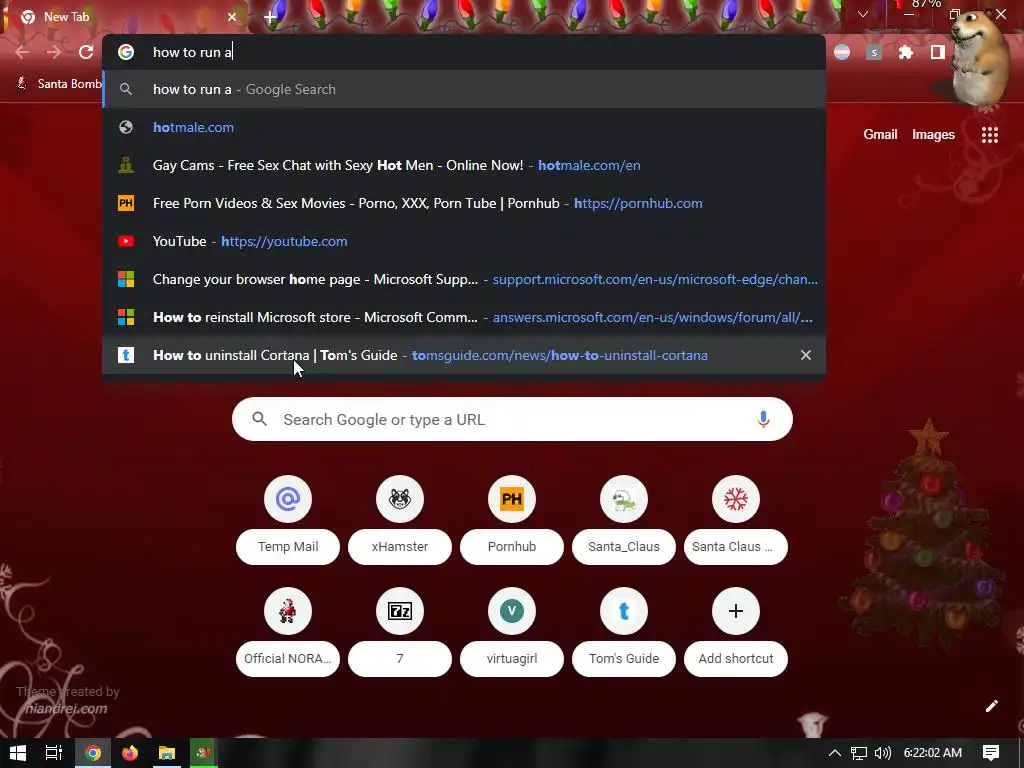Image resolution: width=1024 pixels, height=768 pixels.
Task: Open the green taskbar app icon
Action: click(203, 753)
